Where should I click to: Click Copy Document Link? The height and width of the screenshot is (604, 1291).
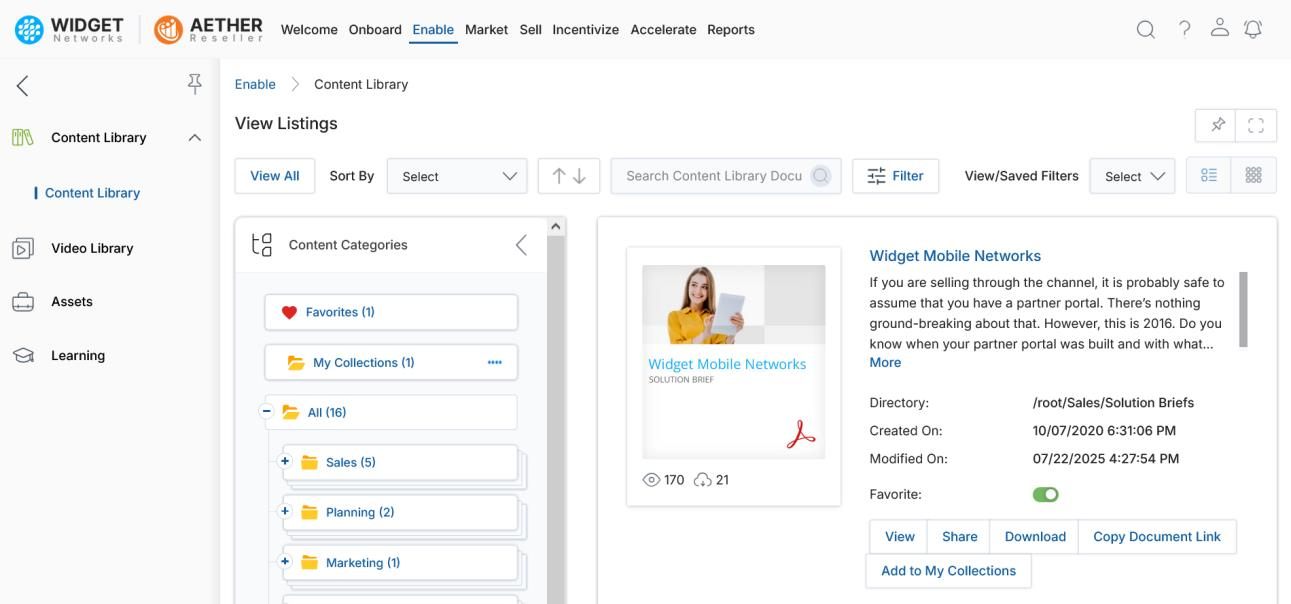tap(1157, 537)
